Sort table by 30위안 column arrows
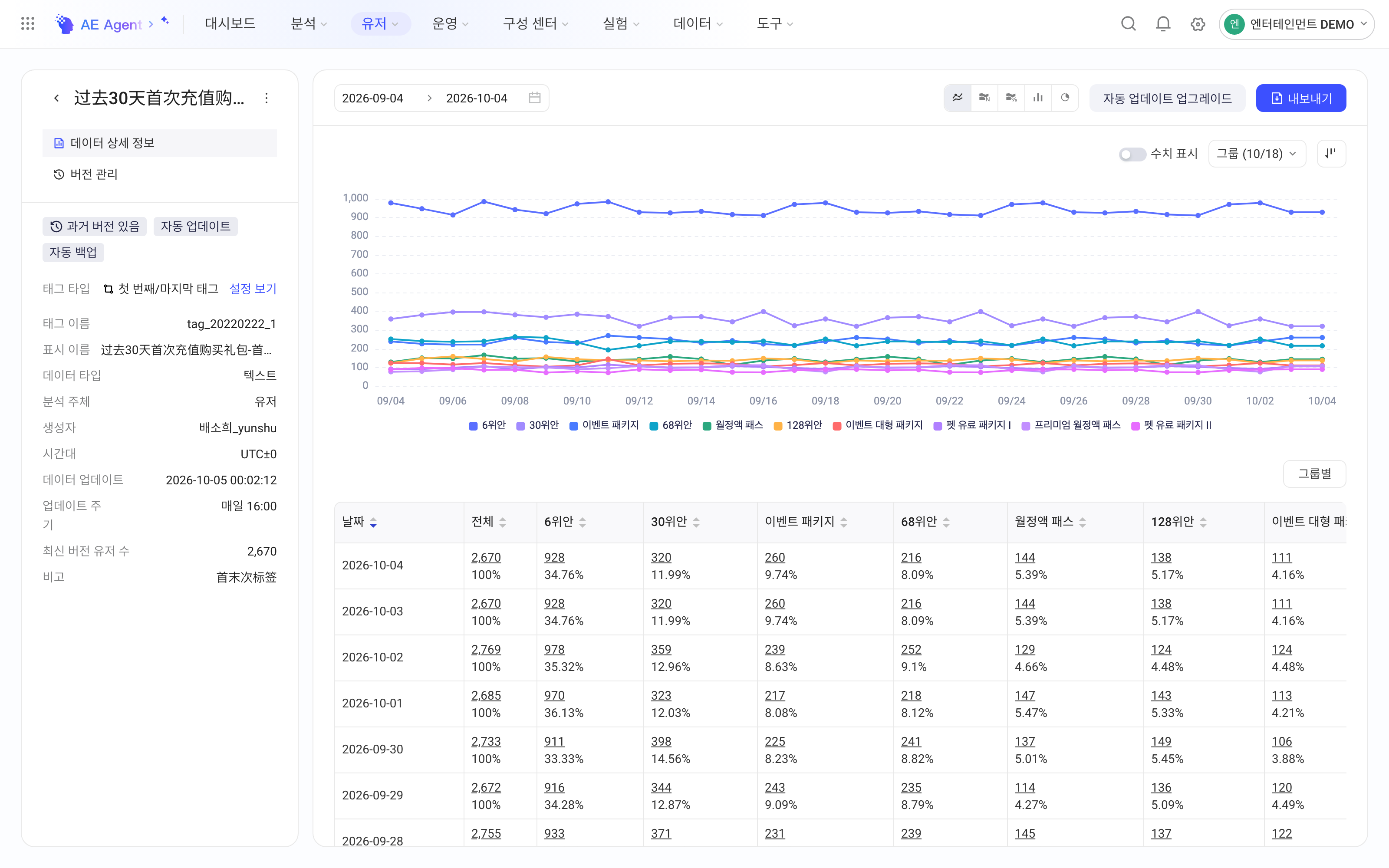Viewport: 1389px width, 868px height. pyautogui.click(x=696, y=523)
